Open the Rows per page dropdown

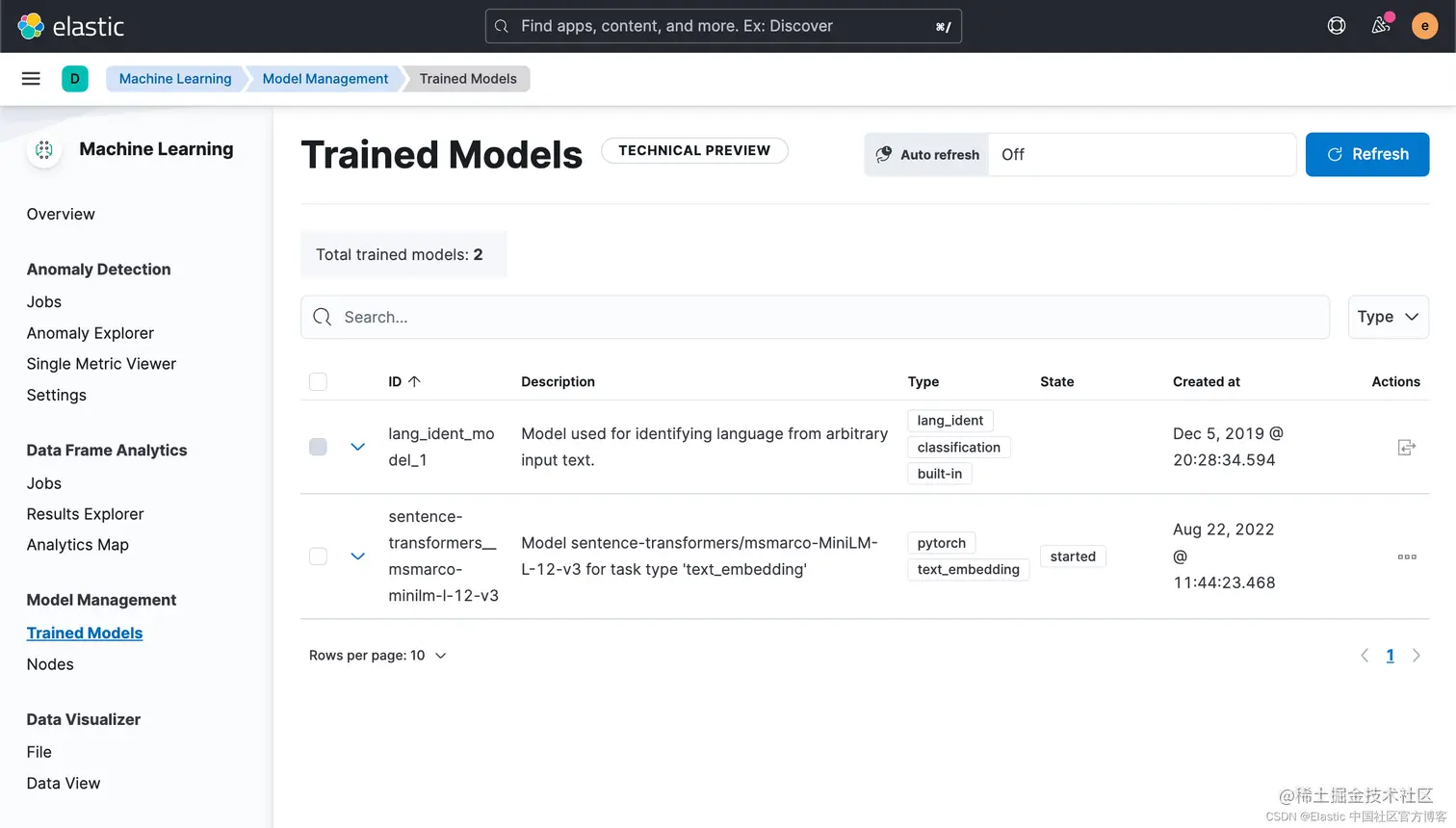coord(377,656)
